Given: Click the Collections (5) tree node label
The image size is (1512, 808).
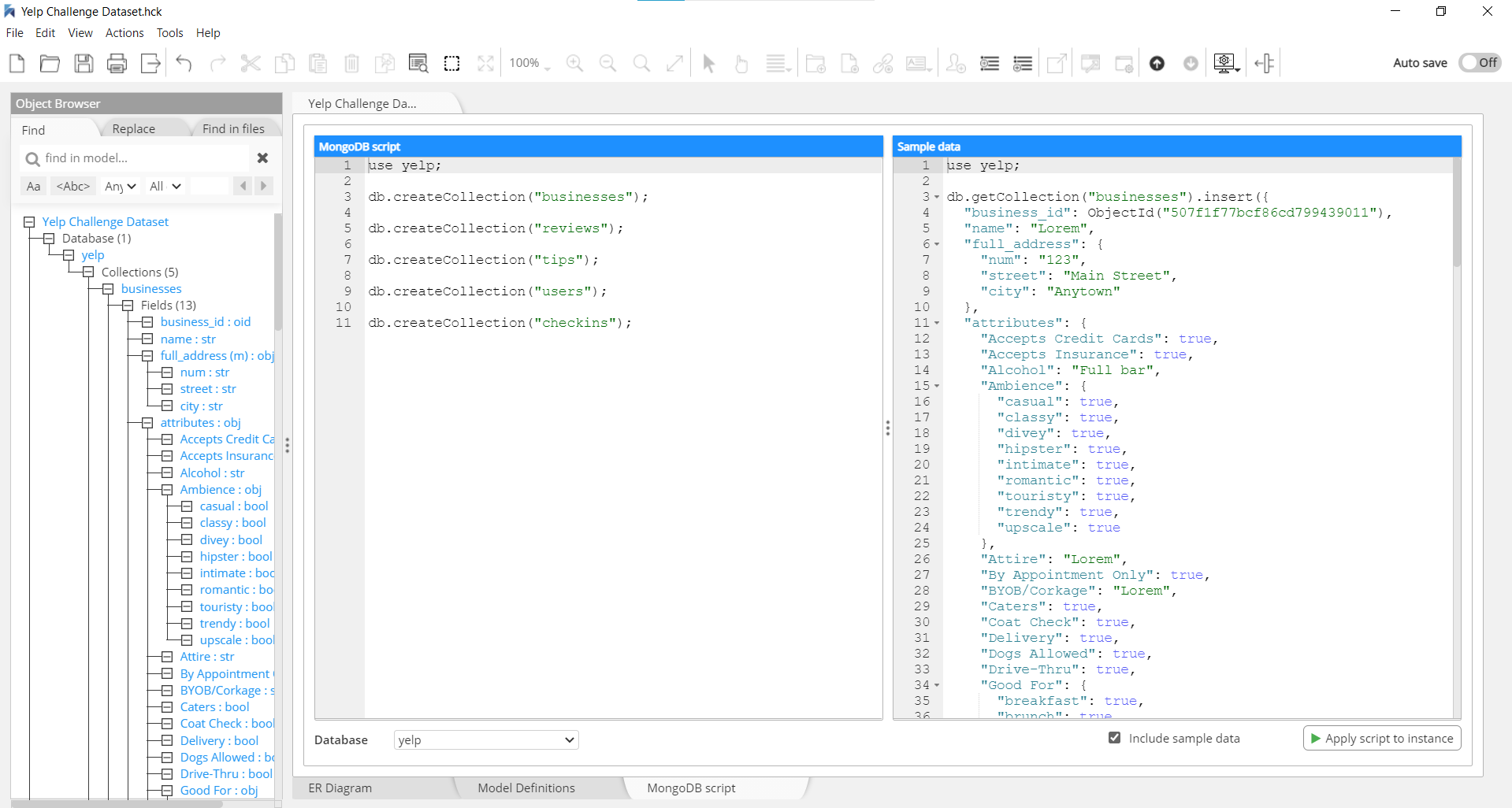Looking at the screenshot, I should pos(140,272).
